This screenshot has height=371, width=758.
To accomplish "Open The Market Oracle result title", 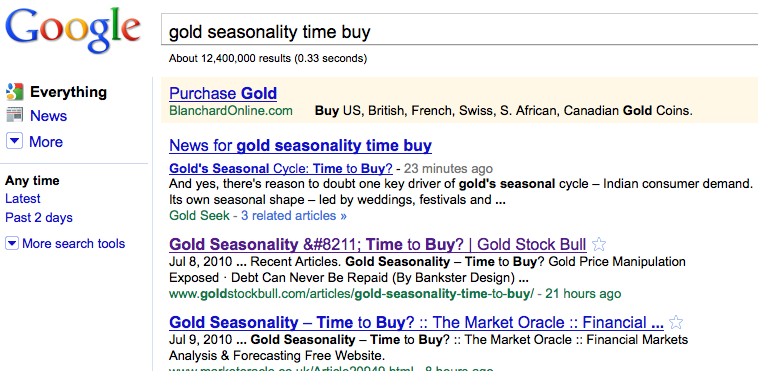I will 417,322.
